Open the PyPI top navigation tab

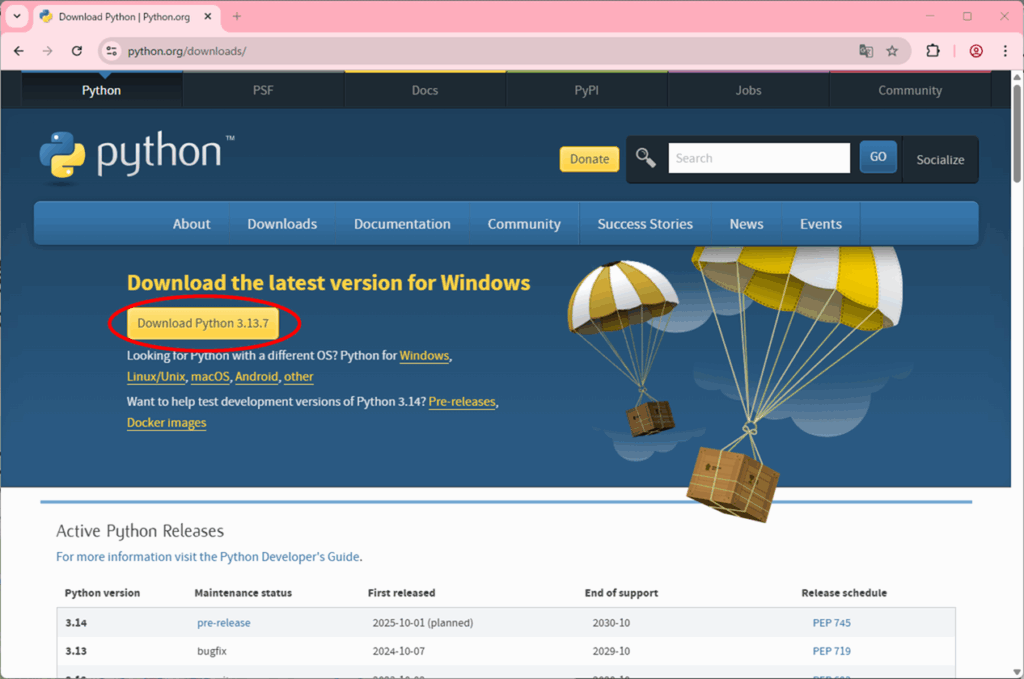coord(586,90)
